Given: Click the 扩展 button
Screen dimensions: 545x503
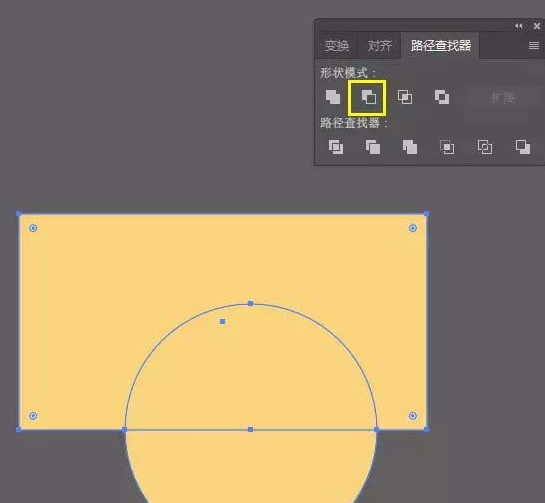Looking at the screenshot, I should 503,98.
